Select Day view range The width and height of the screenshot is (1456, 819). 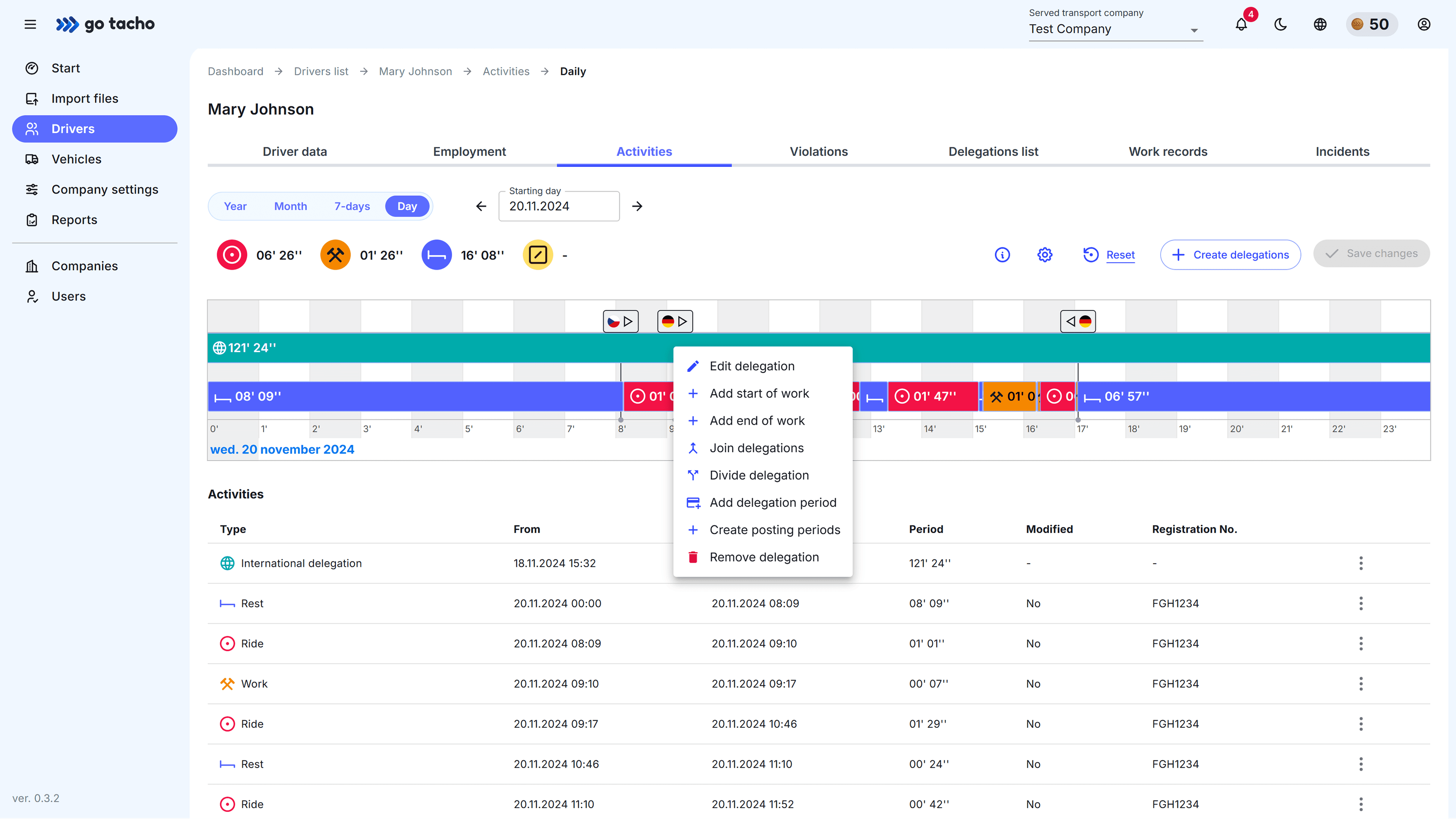407,207
